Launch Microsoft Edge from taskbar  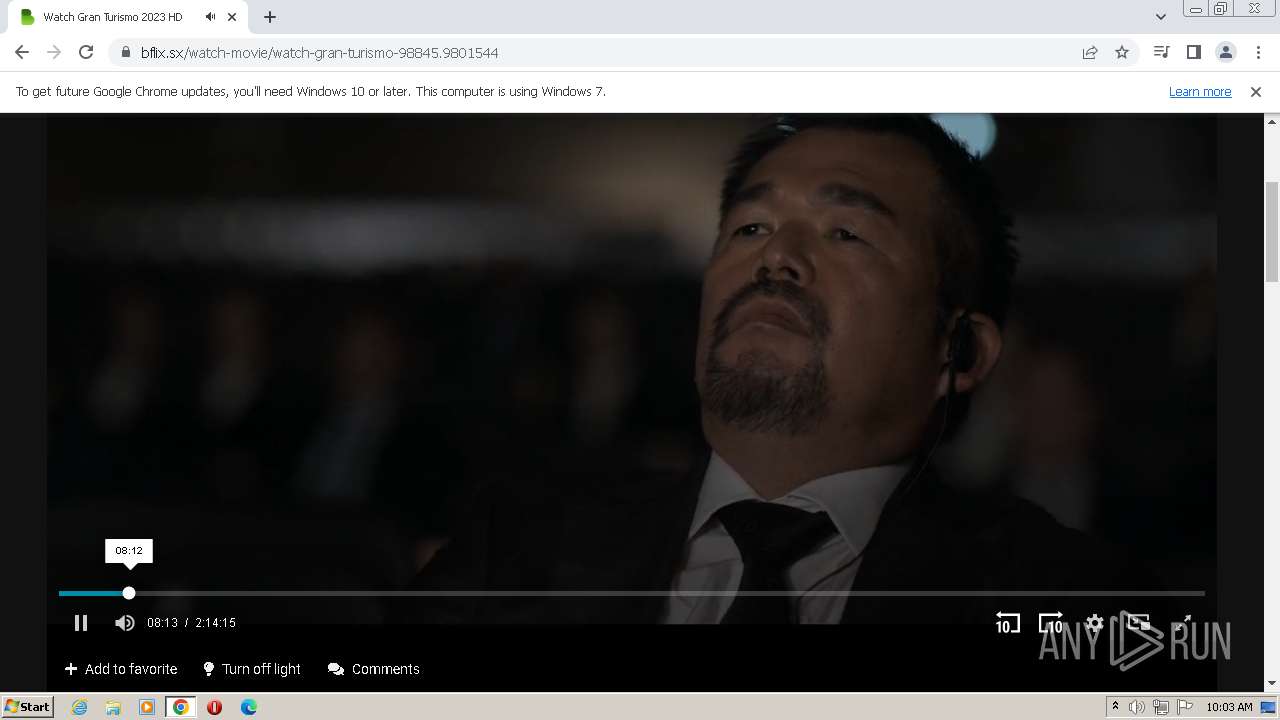pyautogui.click(x=248, y=707)
